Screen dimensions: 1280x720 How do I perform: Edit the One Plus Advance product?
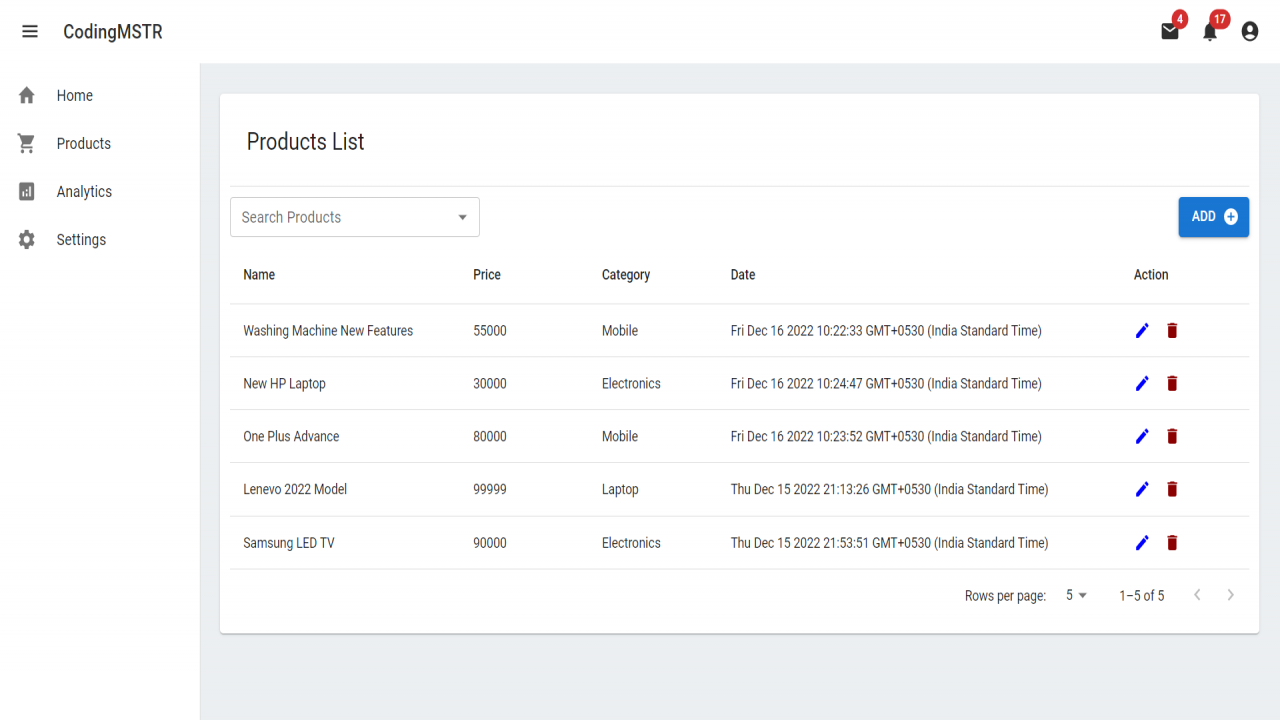[1142, 436]
